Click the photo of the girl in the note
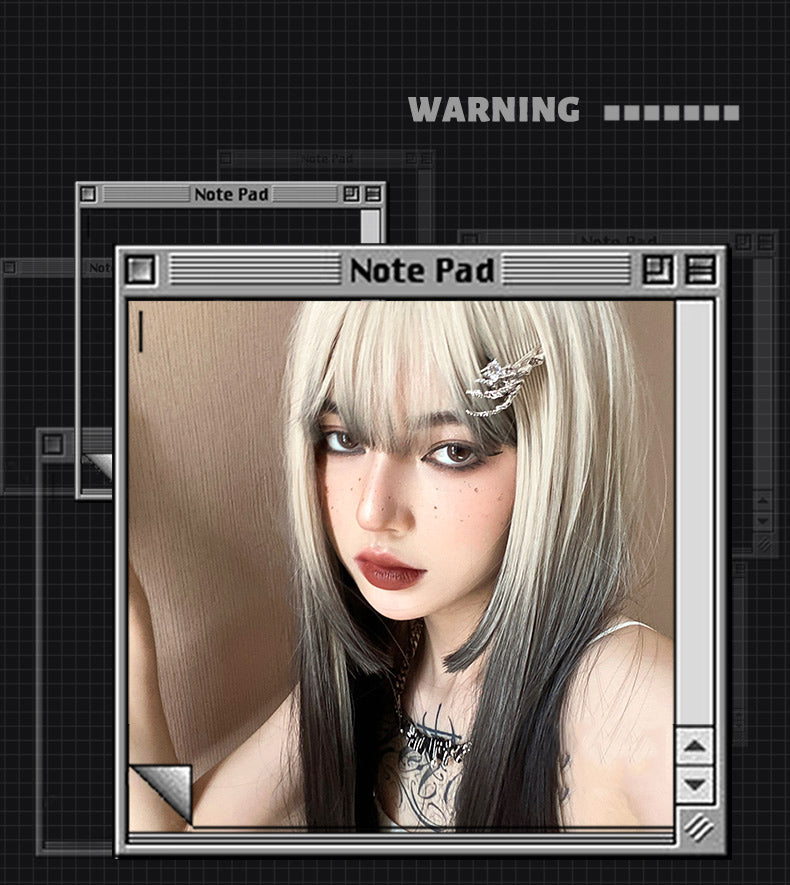790x885 pixels. click(x=420, y=560)
